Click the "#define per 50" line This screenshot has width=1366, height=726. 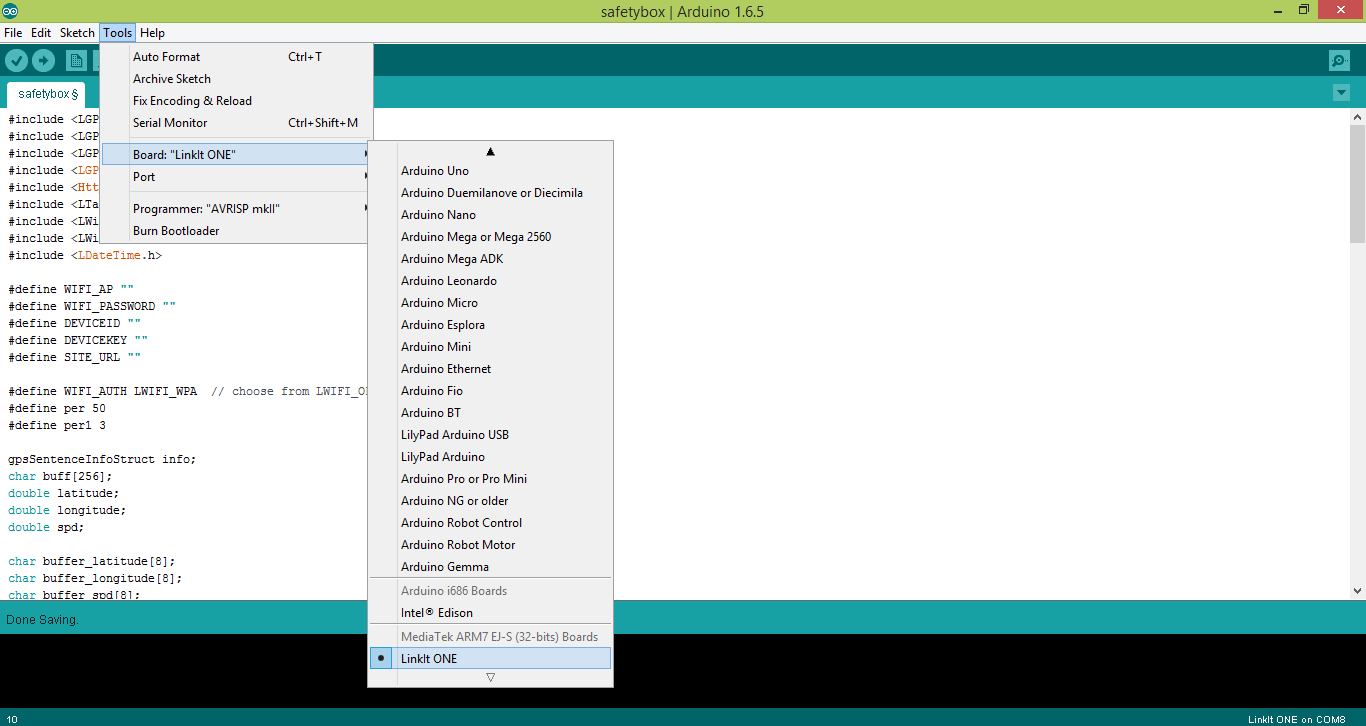(57, 408)
